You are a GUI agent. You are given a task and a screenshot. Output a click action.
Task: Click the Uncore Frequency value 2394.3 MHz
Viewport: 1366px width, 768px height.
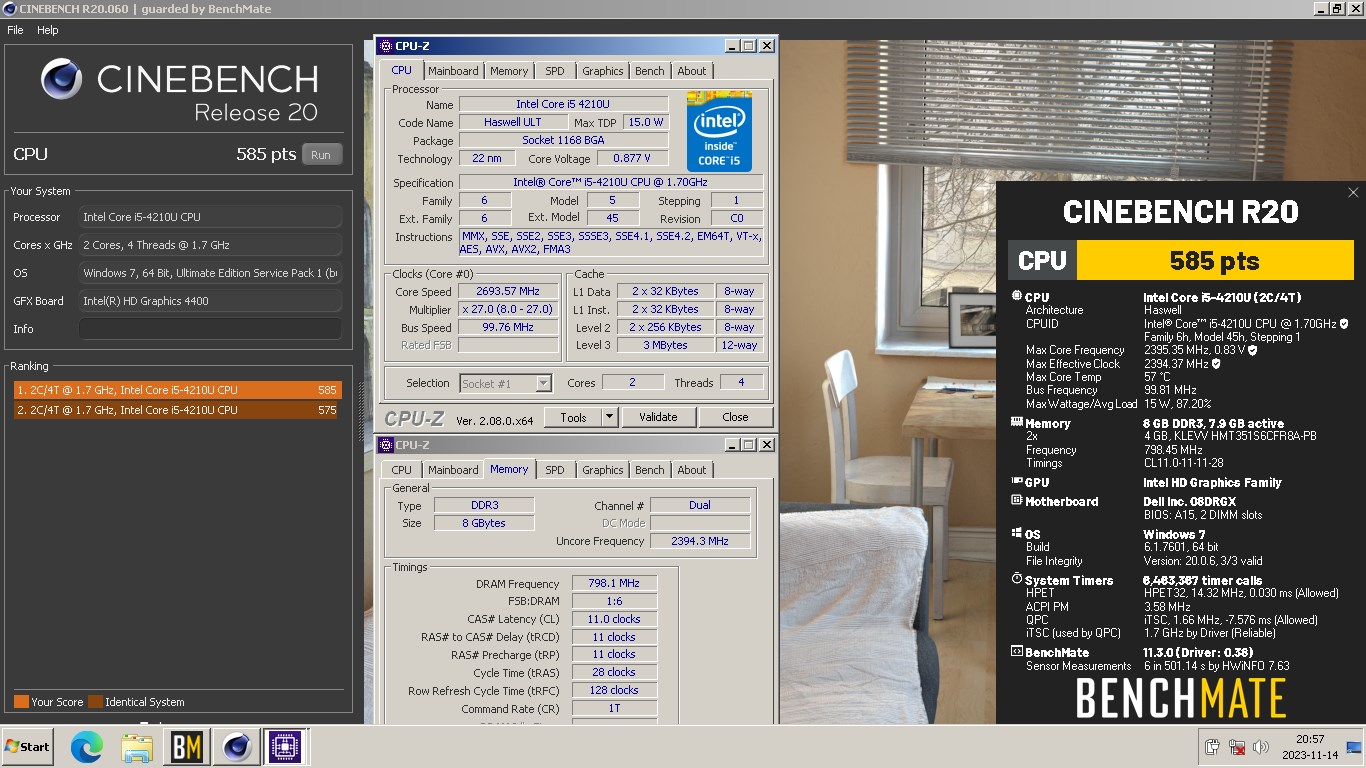pos(700,541)
